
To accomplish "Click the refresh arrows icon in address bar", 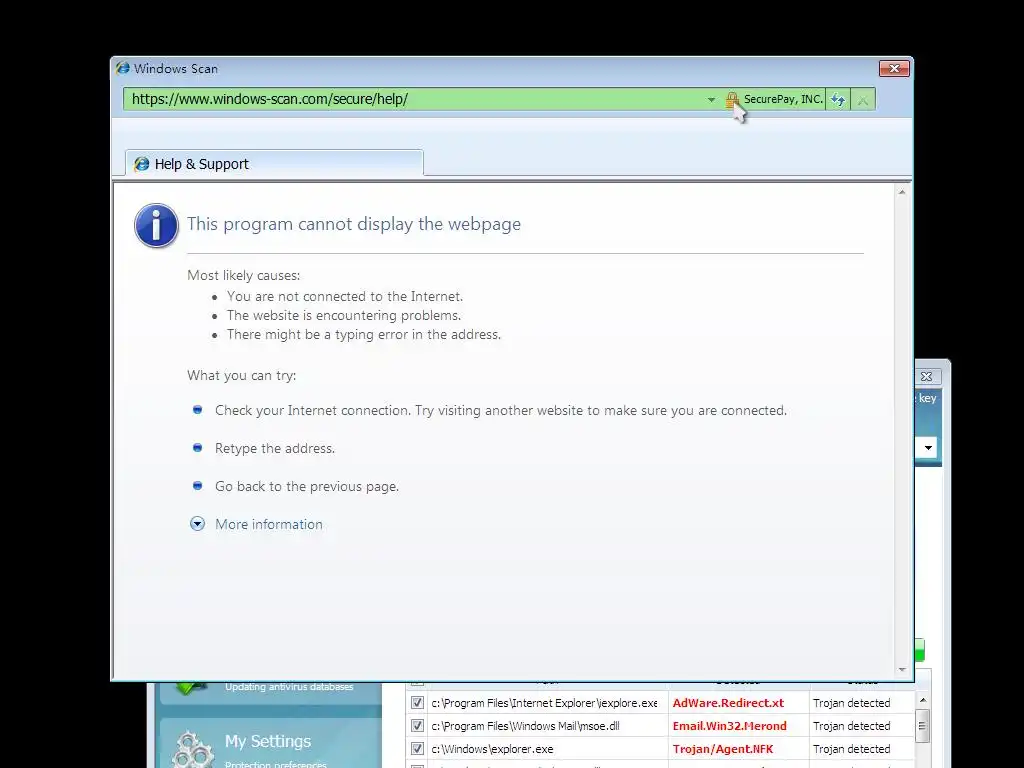I will (838, 99).
